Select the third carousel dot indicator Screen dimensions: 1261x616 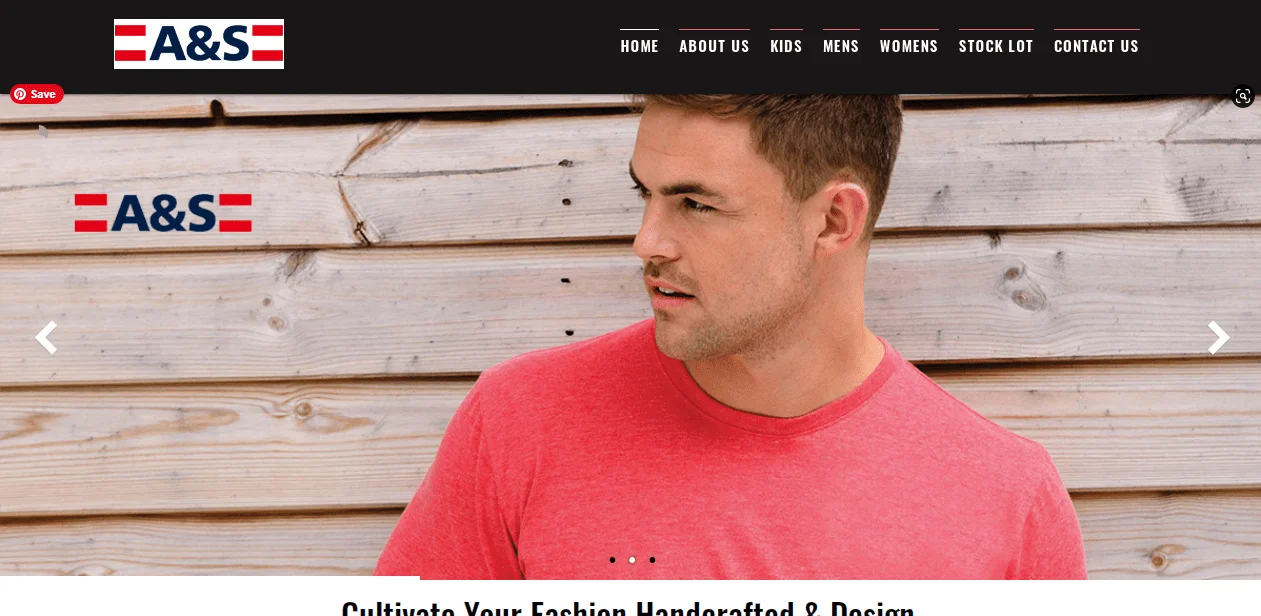(652, 560)
